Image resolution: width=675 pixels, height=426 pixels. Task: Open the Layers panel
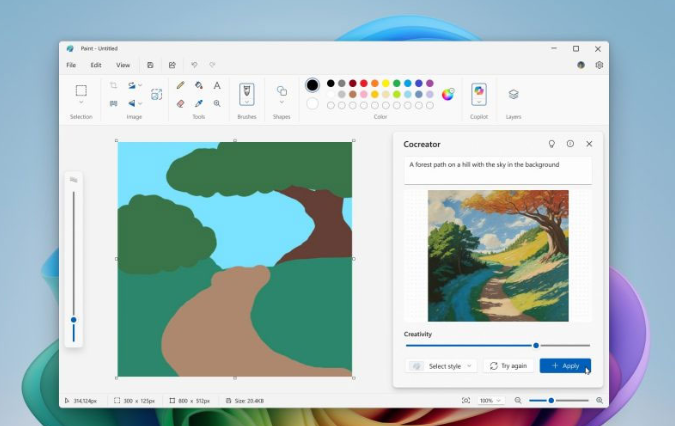pos(513,94)
